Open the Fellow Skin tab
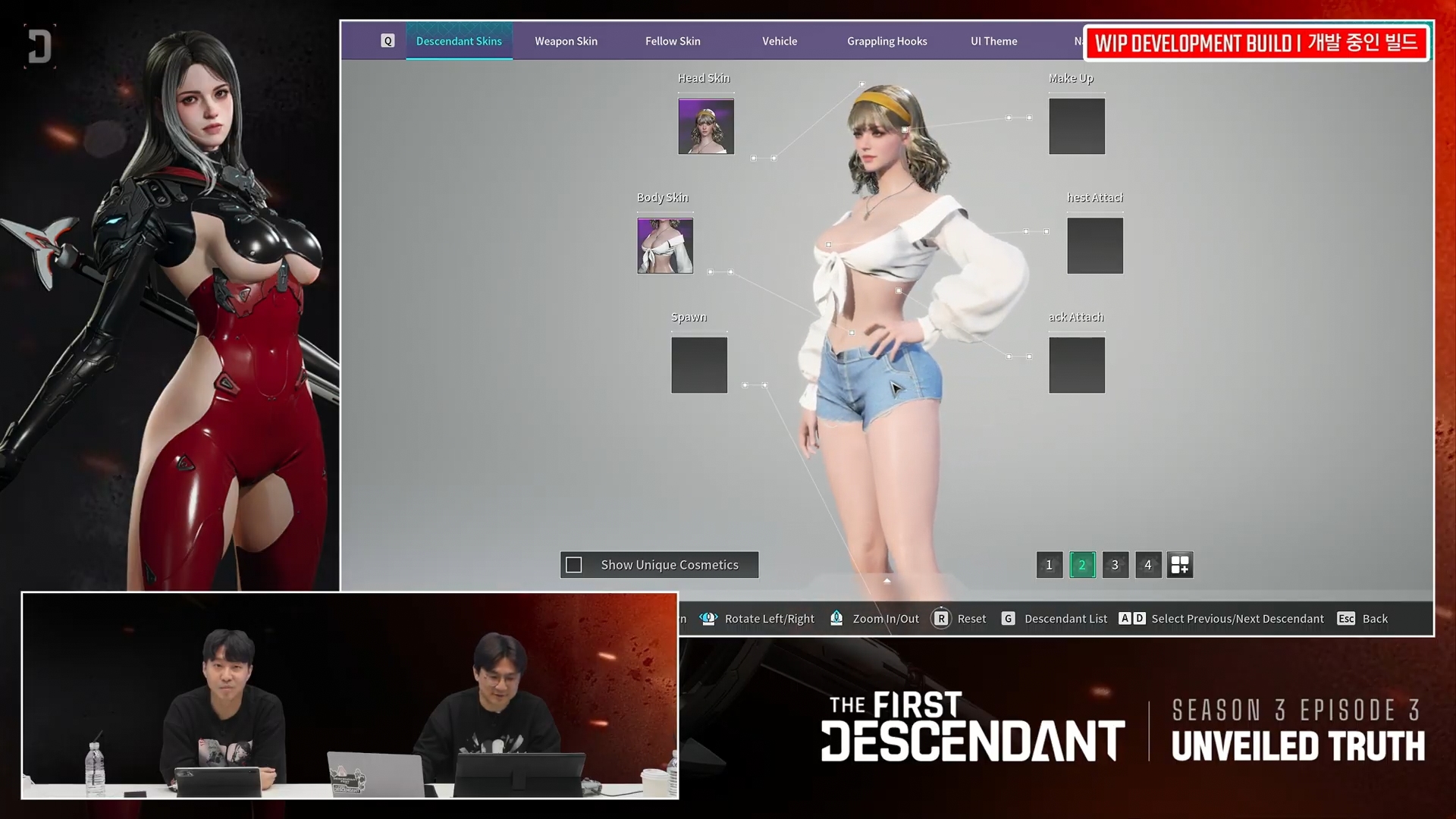 (x=673, y=41)
